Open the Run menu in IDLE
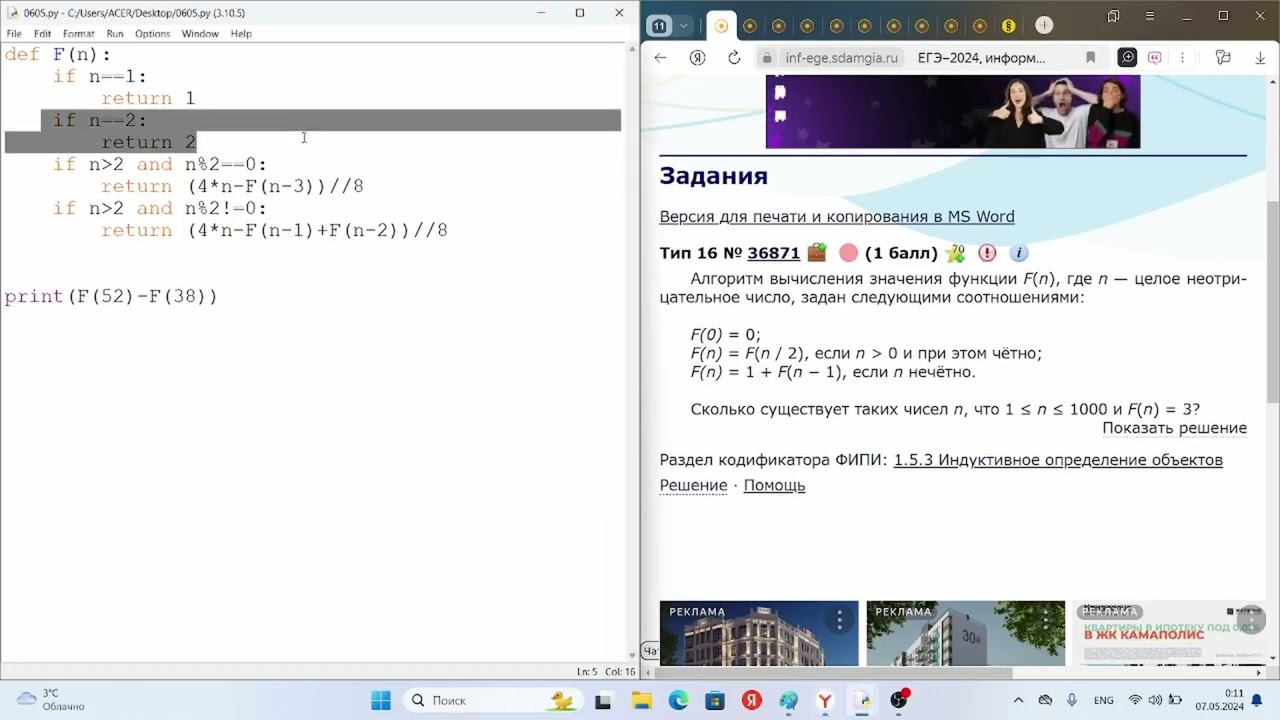 coord(115,33)
